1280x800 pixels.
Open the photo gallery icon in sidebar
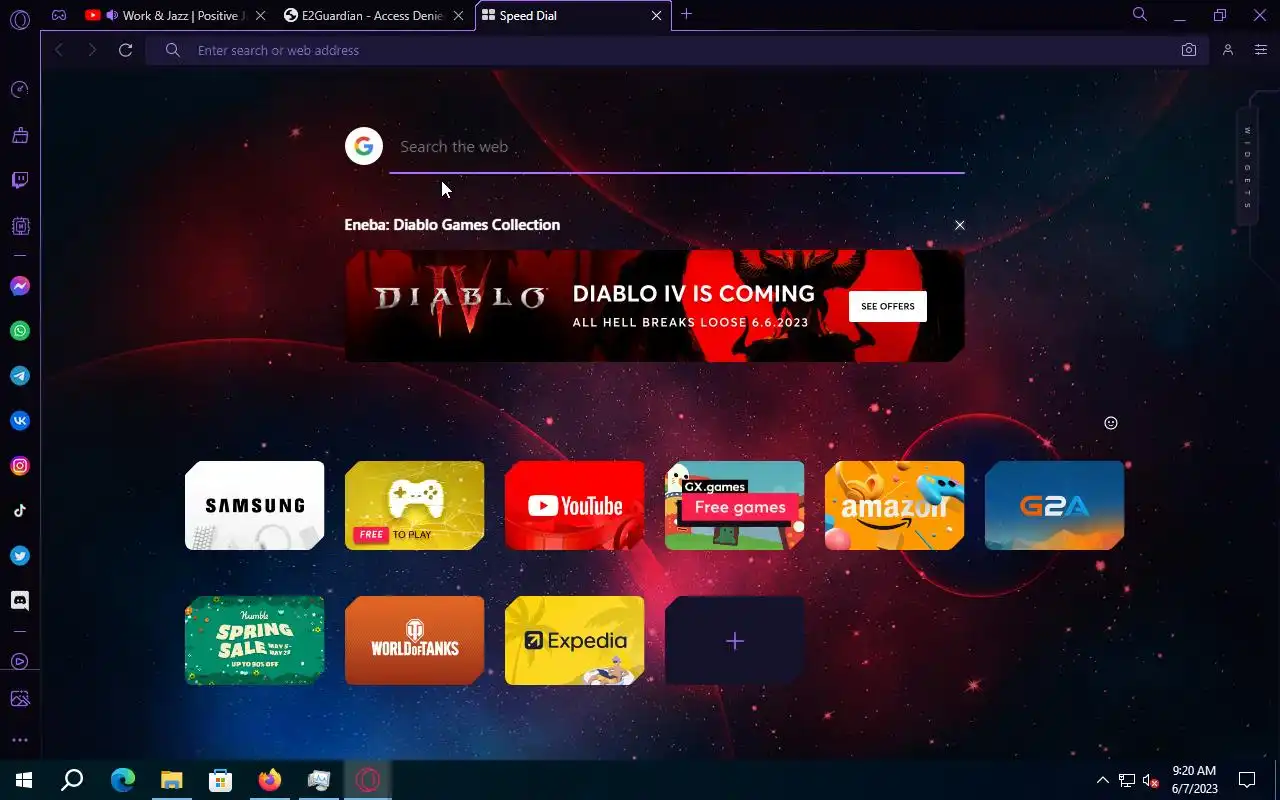coord(20,699)
